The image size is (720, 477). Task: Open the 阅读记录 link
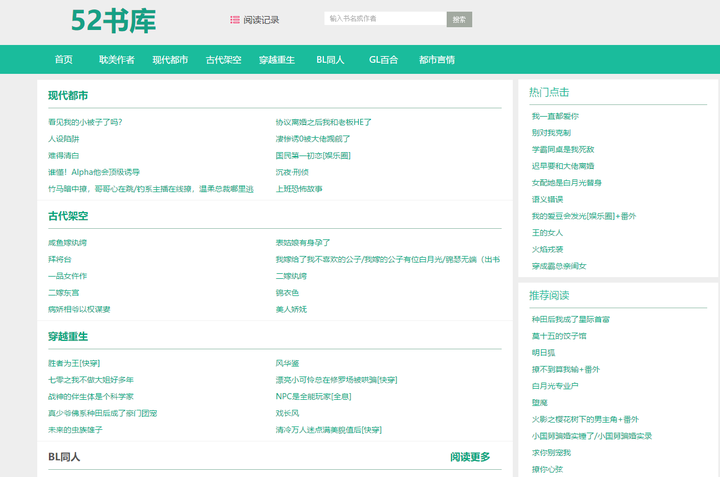coord(261,20)
